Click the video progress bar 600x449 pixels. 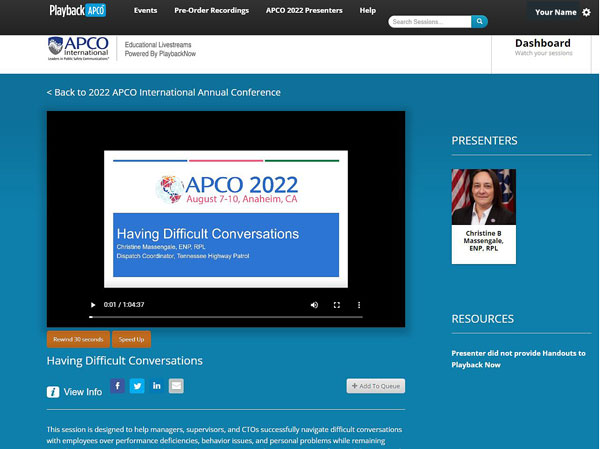click(226, 317)
